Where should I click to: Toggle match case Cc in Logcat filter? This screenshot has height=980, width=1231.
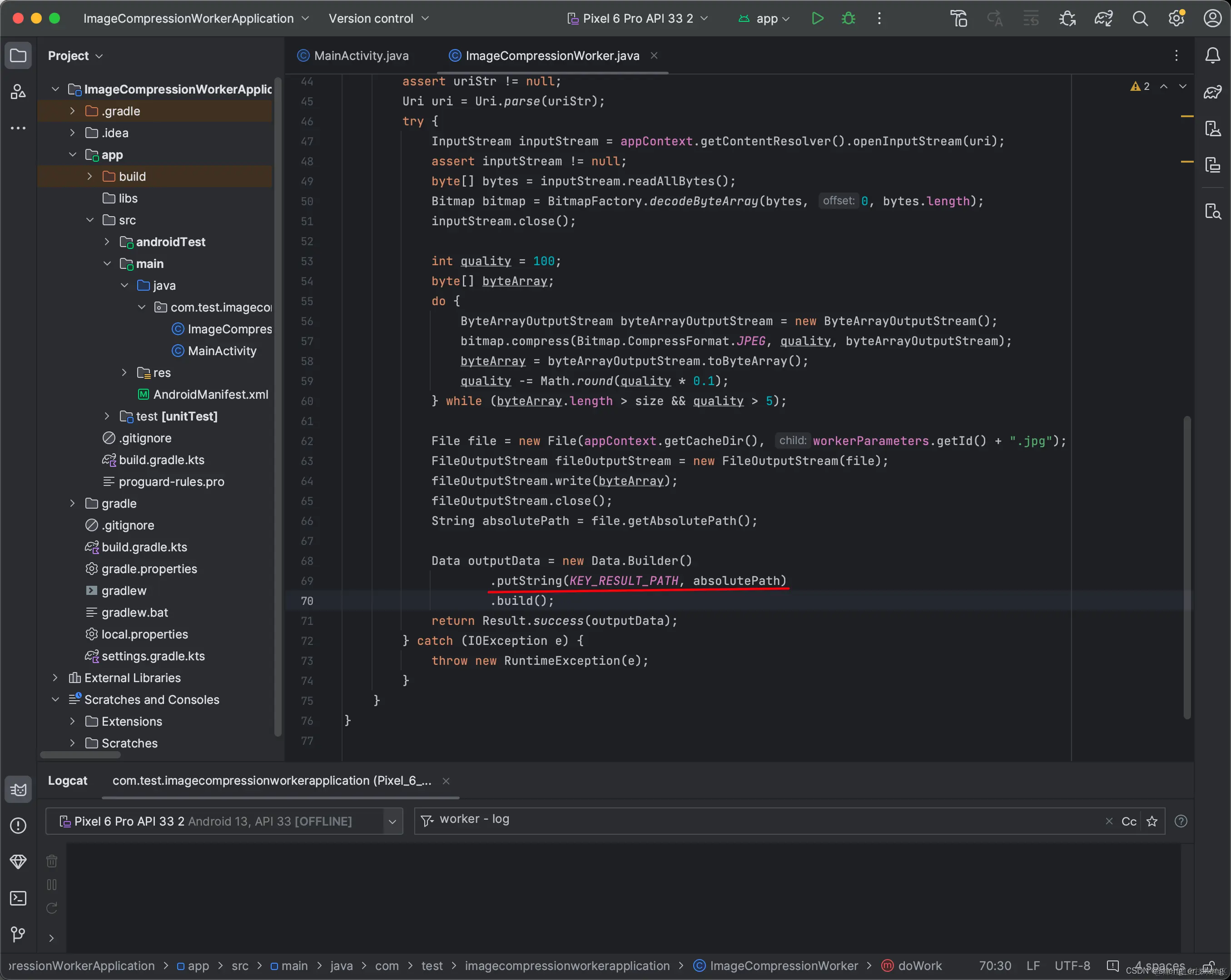coord(1128,821)
